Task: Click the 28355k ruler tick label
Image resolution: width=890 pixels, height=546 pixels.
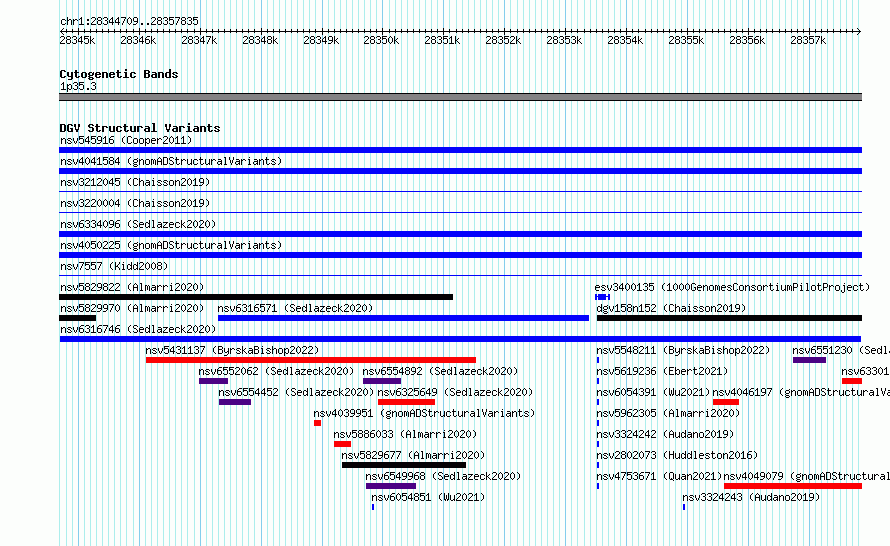Action: [x=686, y=40]
